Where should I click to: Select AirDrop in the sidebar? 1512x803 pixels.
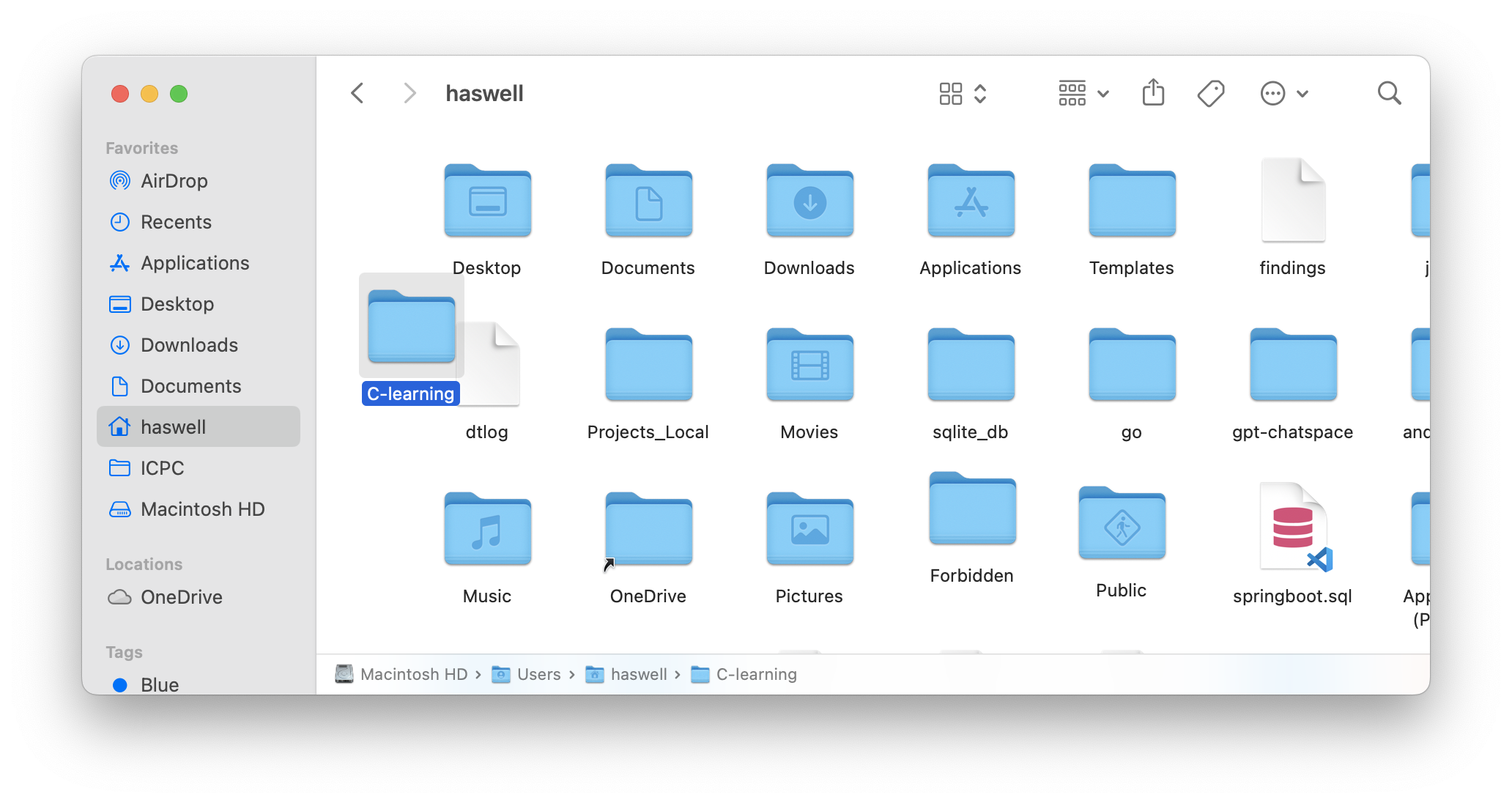[174, 181]
